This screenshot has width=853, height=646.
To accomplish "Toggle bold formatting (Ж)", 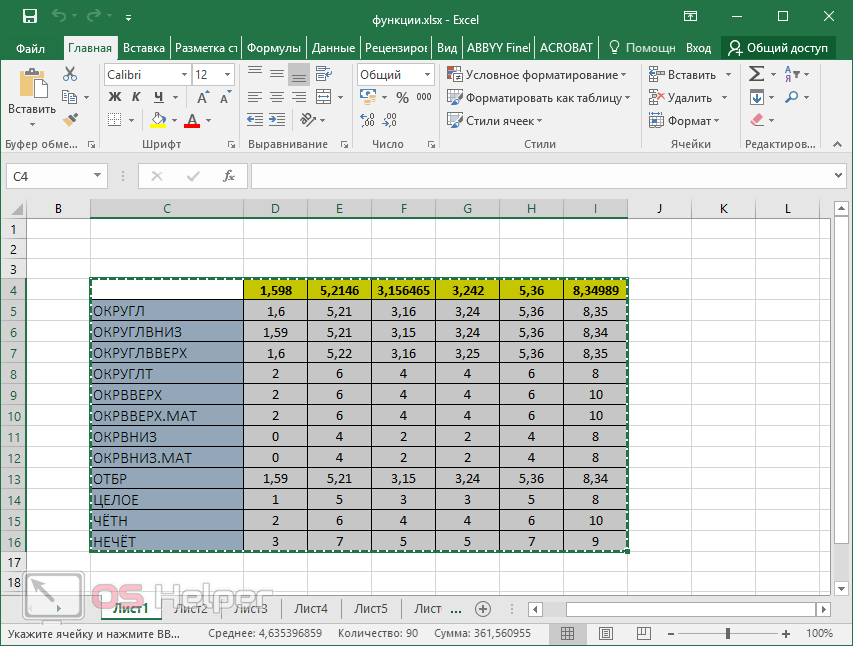I will (x=114, y=97).
